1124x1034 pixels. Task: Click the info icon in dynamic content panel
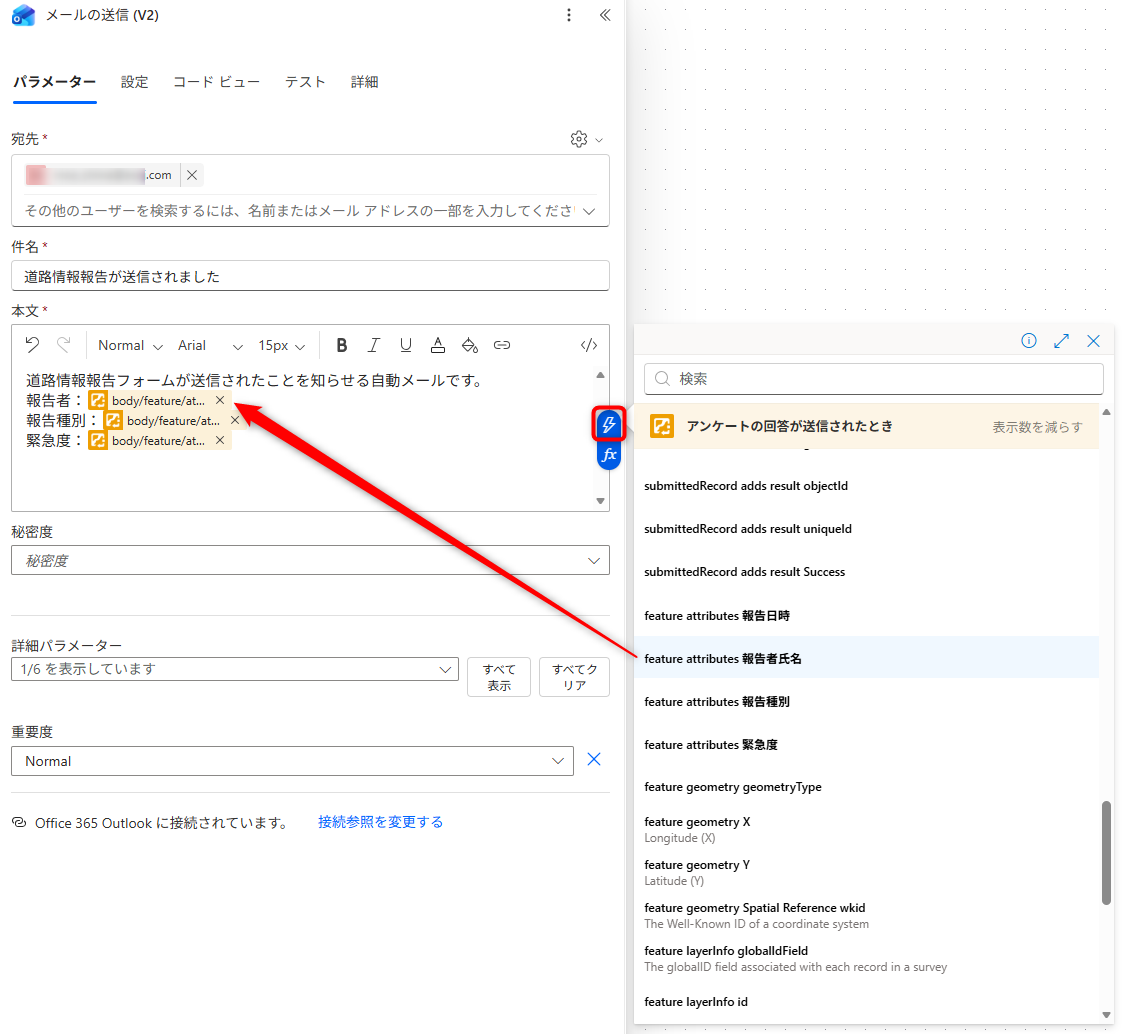click(x=1029, y=341)
